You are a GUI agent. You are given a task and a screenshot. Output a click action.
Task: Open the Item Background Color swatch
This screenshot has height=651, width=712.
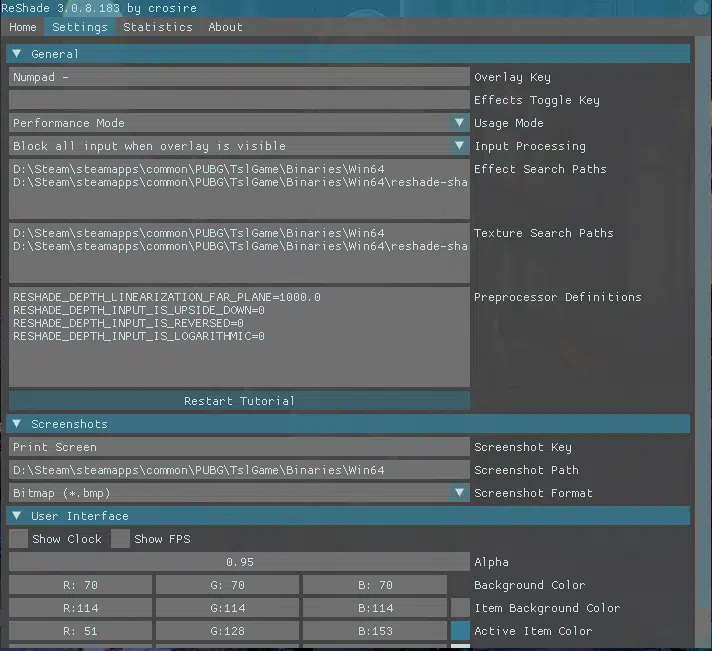point(460,608)
